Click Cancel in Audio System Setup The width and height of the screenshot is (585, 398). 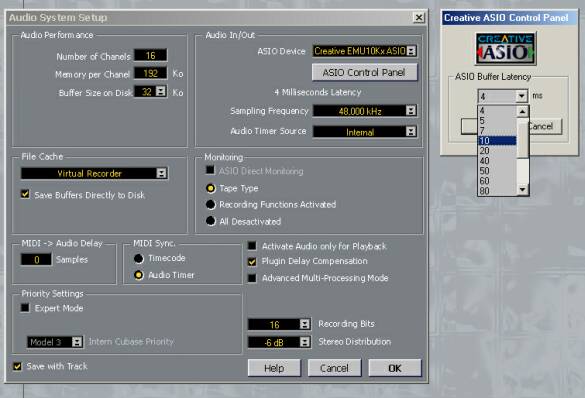tap(334, 368)
